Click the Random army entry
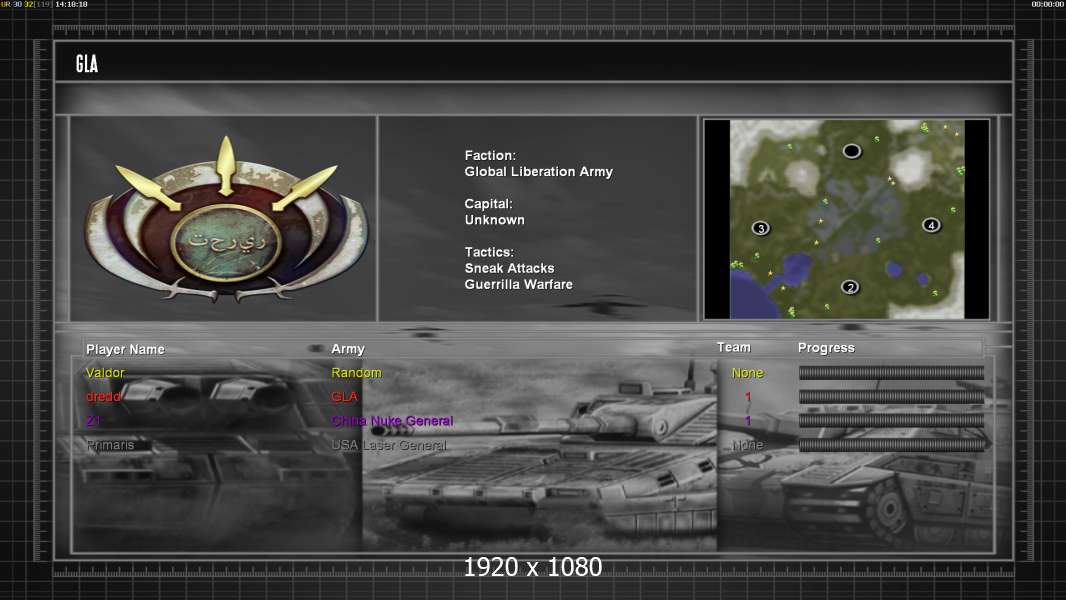This screenshot has width=1066, height=600. pos(356,372)
